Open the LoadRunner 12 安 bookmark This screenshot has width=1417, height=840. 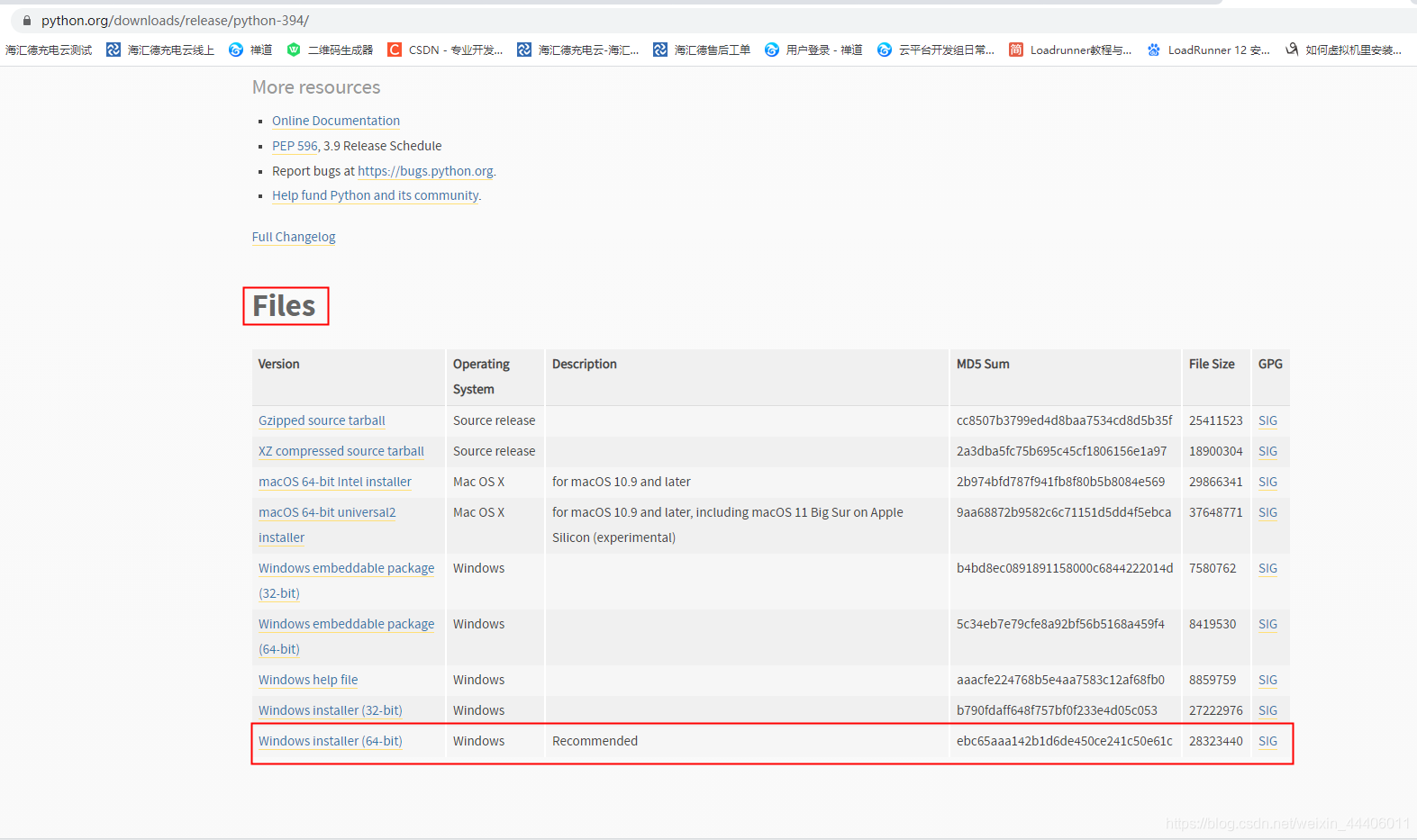(x=1208, y=50)
